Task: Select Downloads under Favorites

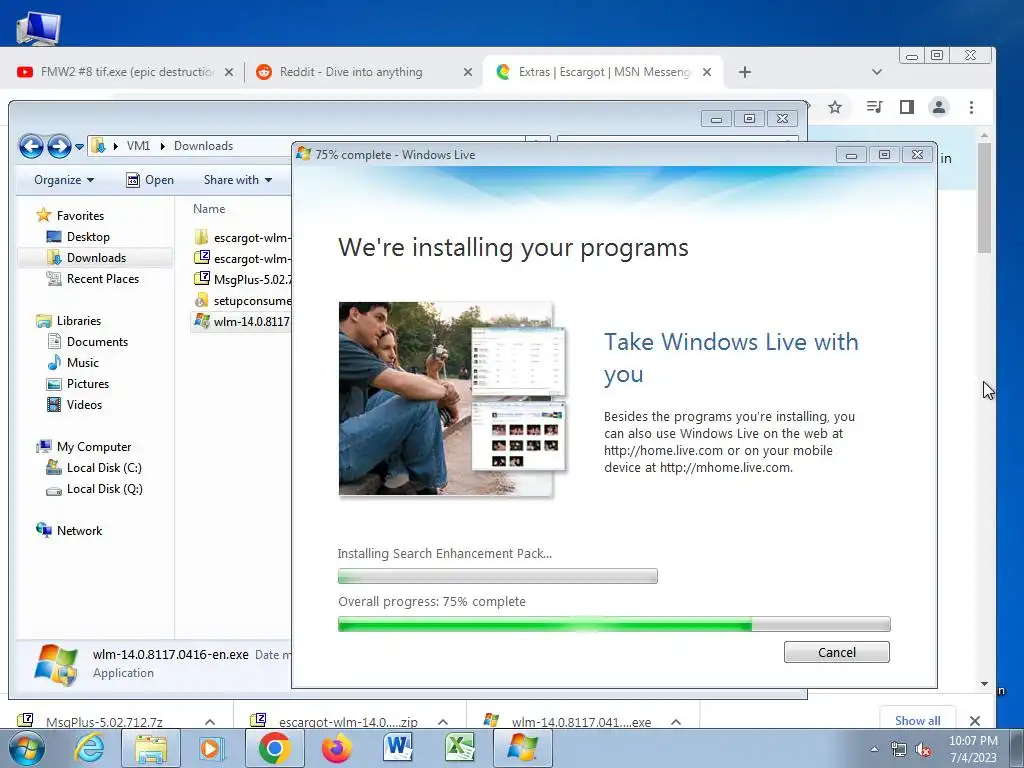Action: [x=96, y=258]
